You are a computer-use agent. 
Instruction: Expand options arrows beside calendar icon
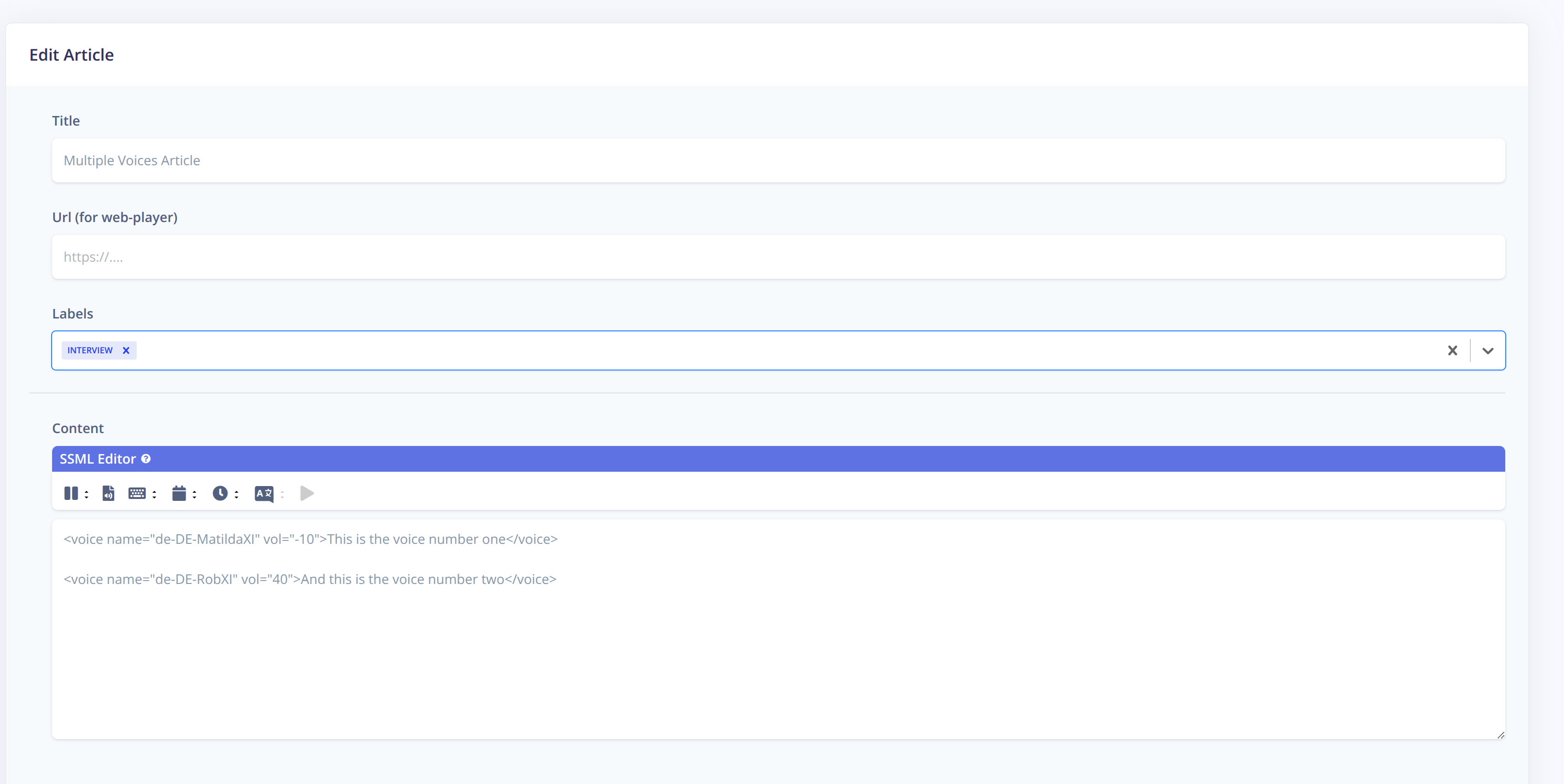(x=195, y=495)
